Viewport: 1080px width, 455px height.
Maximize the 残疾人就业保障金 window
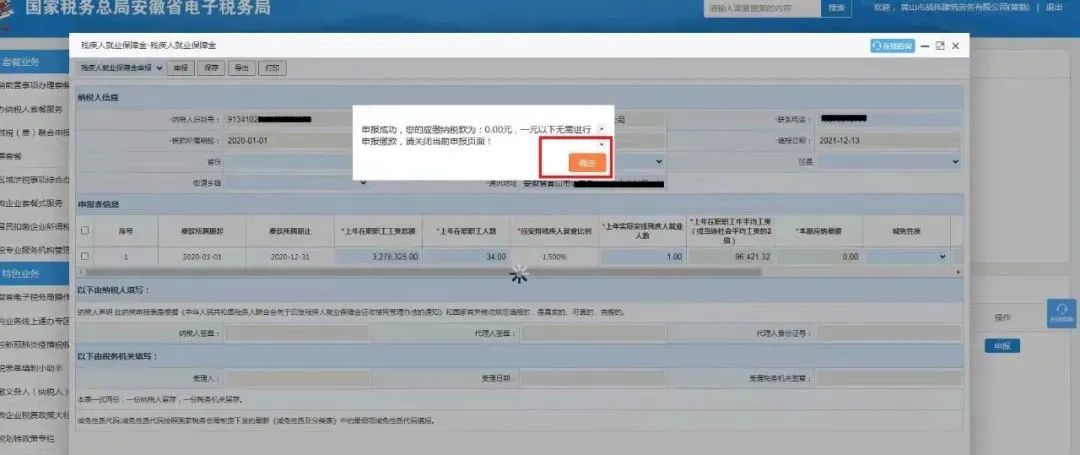pyautogui.click(x=939, y=45)
